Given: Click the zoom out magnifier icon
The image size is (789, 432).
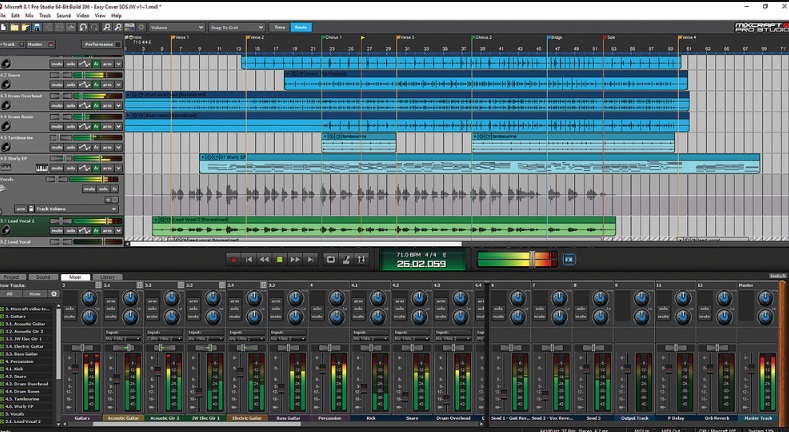Looking at the screenshot, I should (118, 27).
